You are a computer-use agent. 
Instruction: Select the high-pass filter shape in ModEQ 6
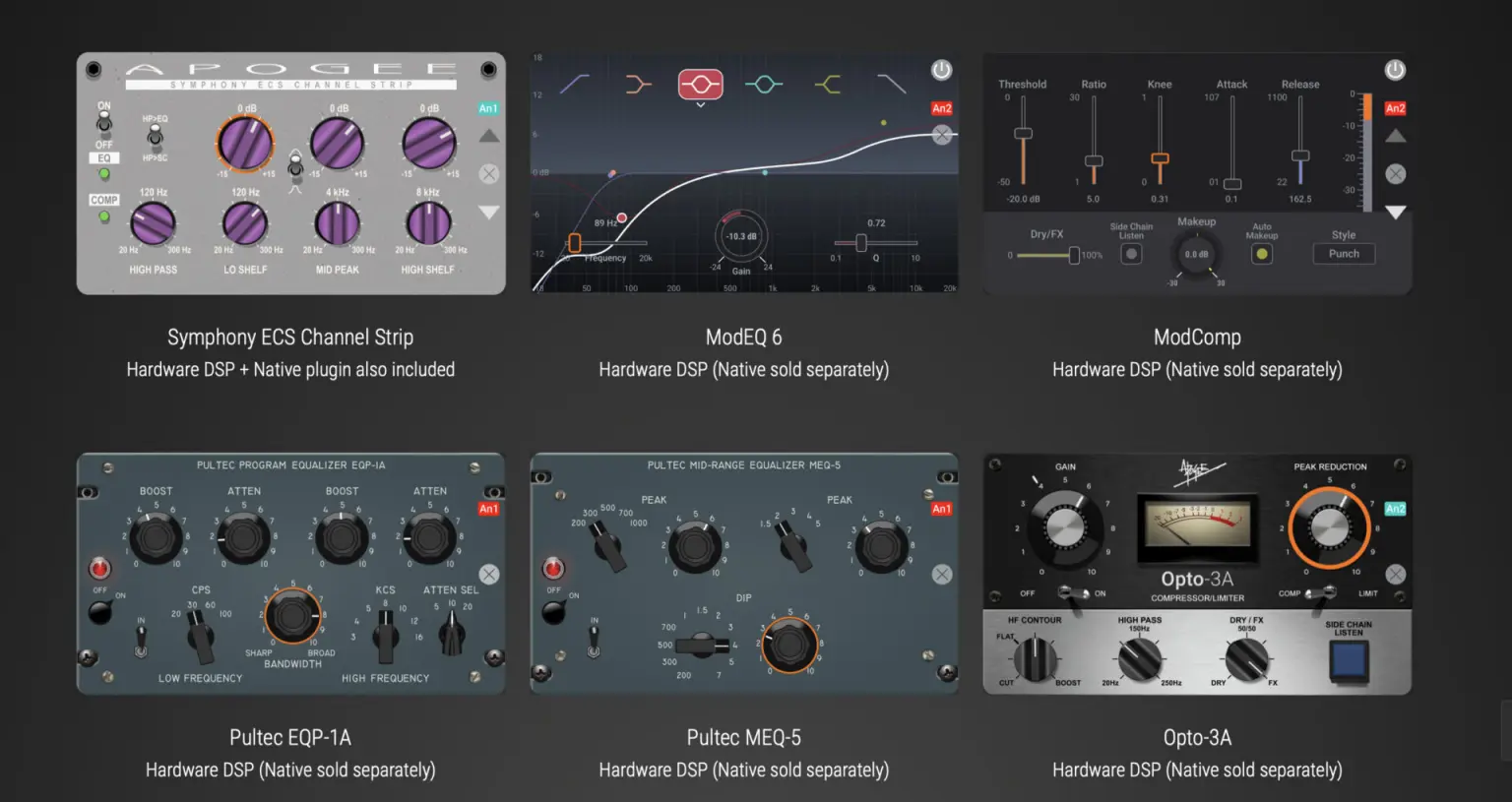[575, 85]
